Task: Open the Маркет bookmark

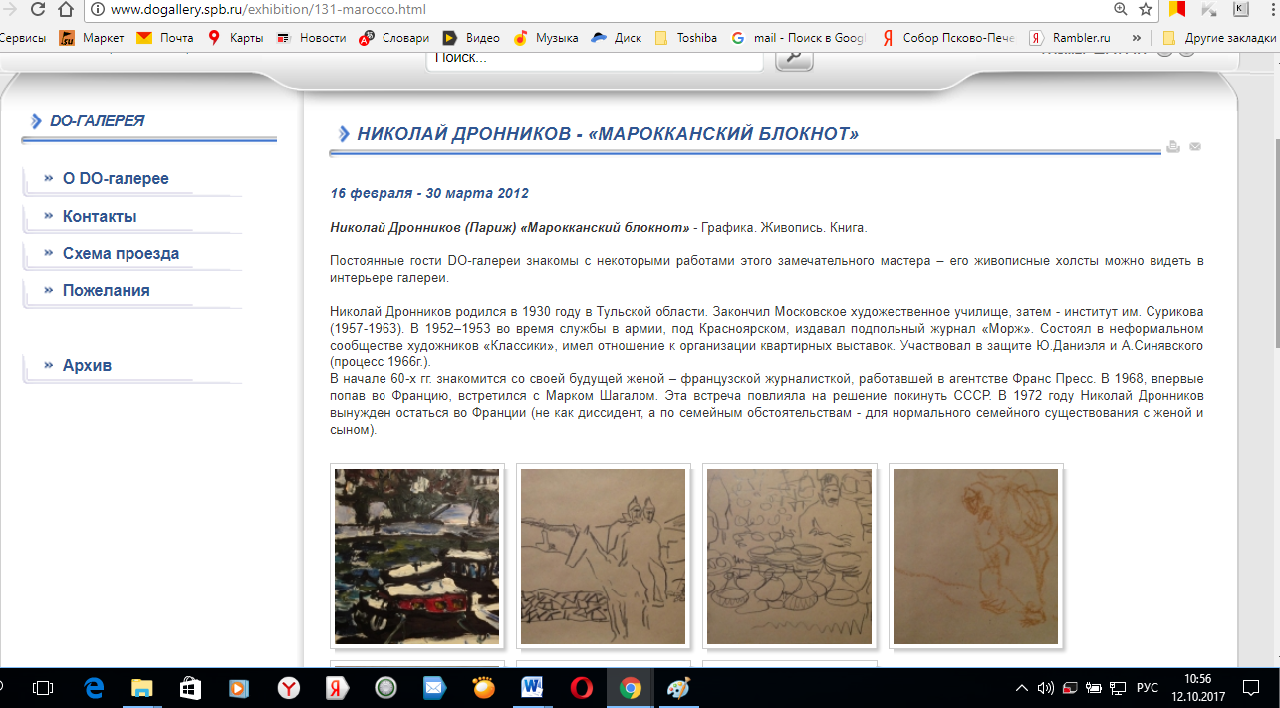Action: point(92,38)
